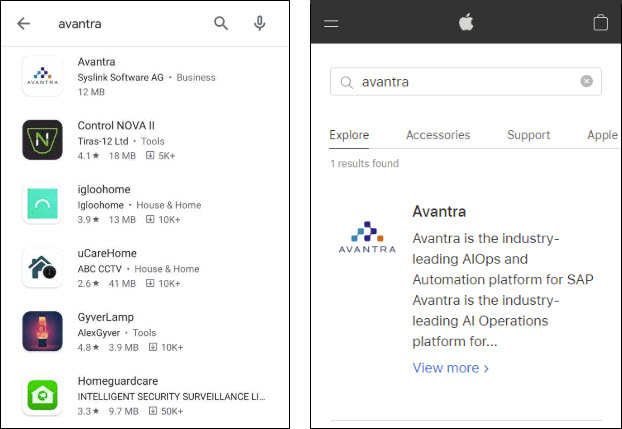Open the uCareHome app icon
Screen dimensions: 622x429
[42, 267]
